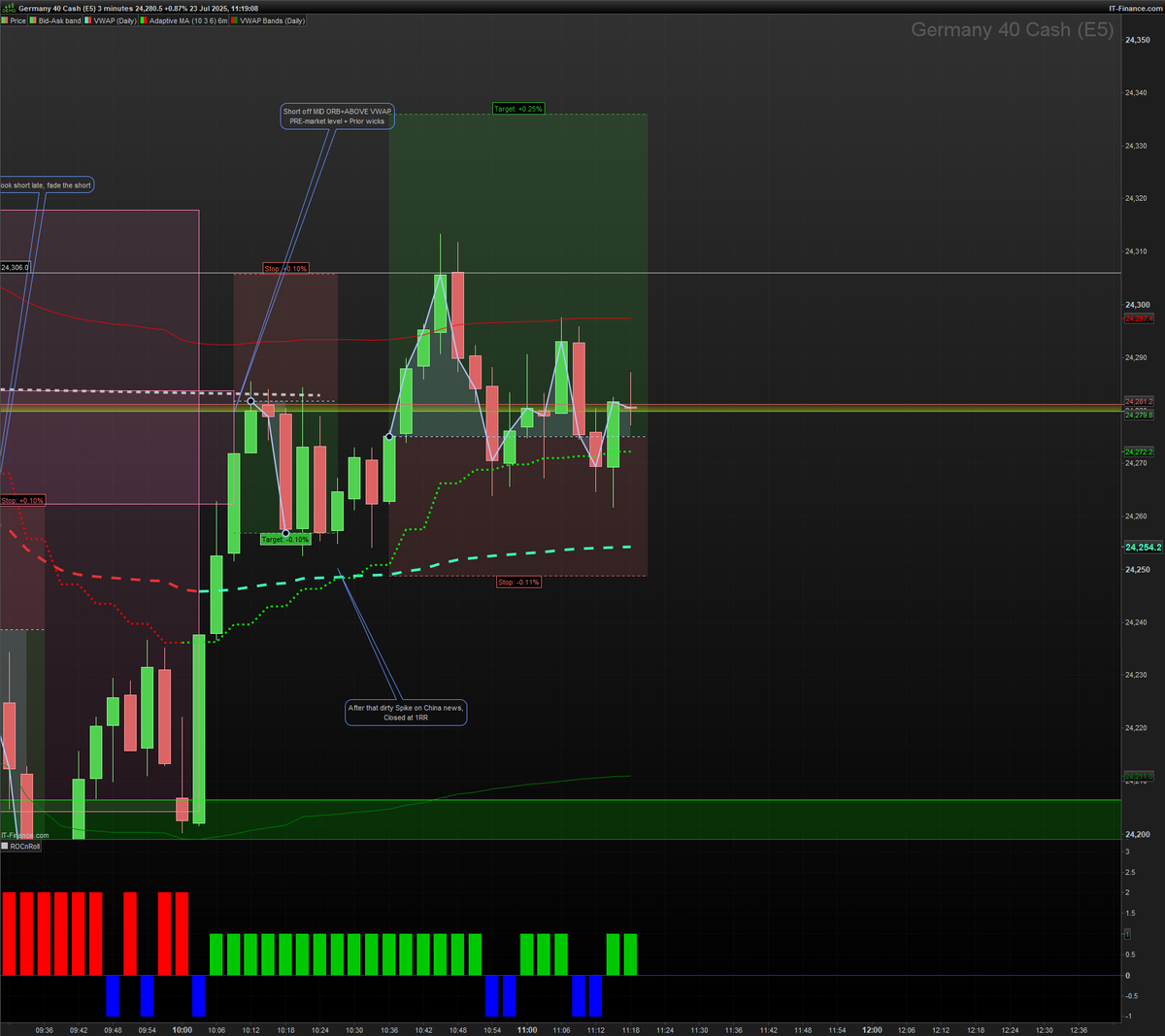
Task: Click the small scale marker box beside 1 in ROCnRoll
Action: (1127, 934)
